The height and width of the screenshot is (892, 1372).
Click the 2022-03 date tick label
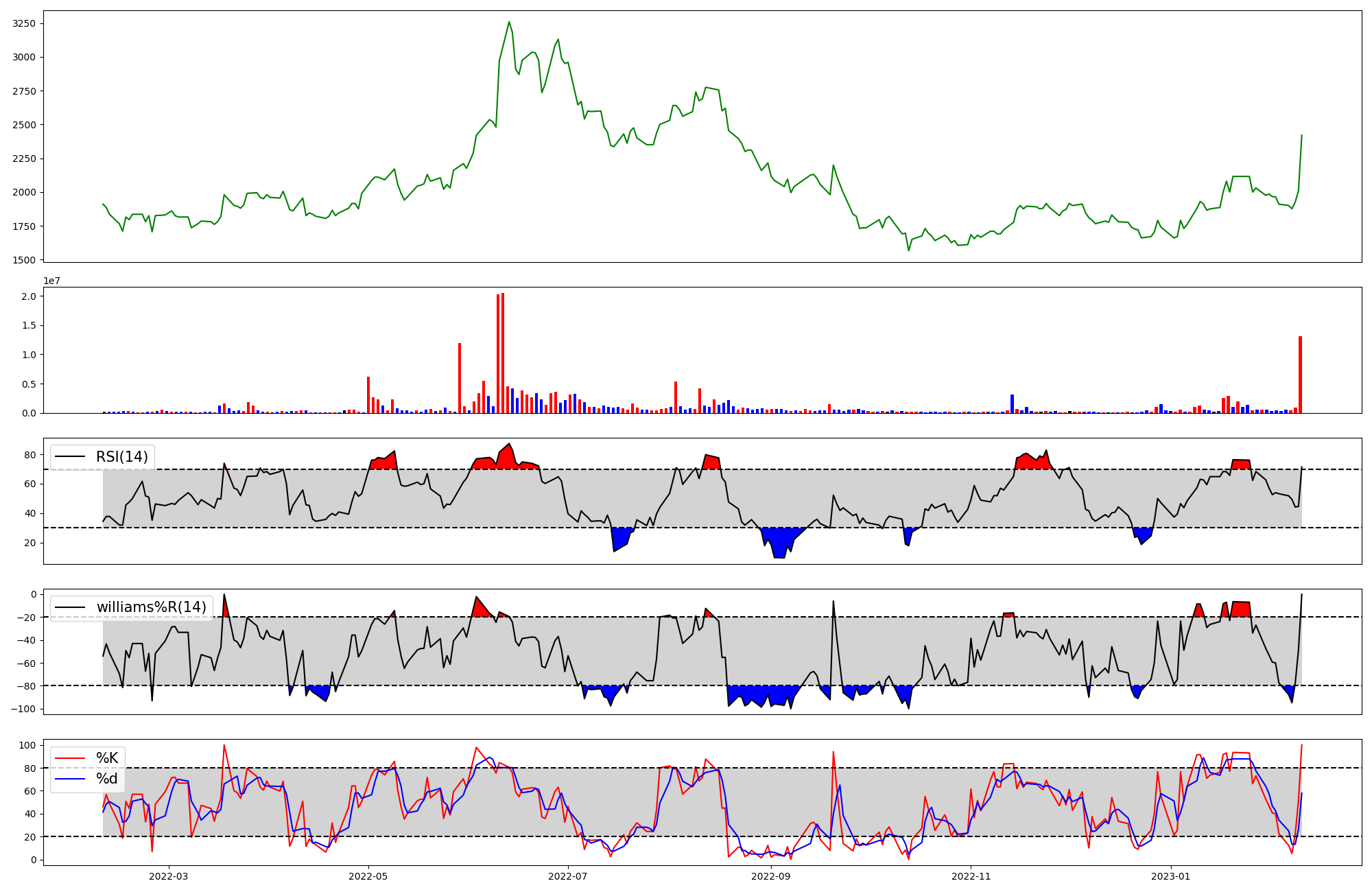[x=168, y=876]
